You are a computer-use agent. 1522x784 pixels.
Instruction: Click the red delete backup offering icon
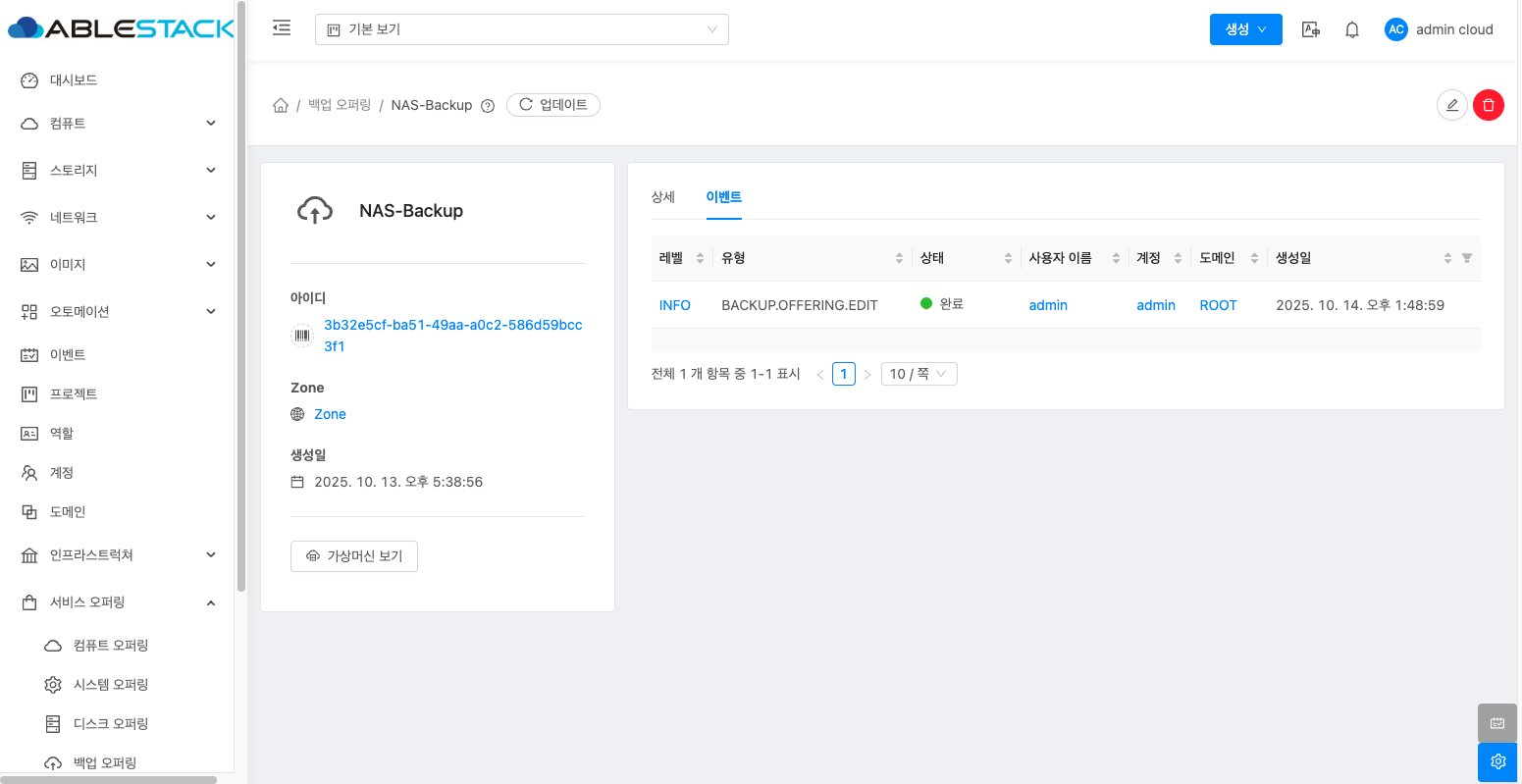coord(1488,105)
